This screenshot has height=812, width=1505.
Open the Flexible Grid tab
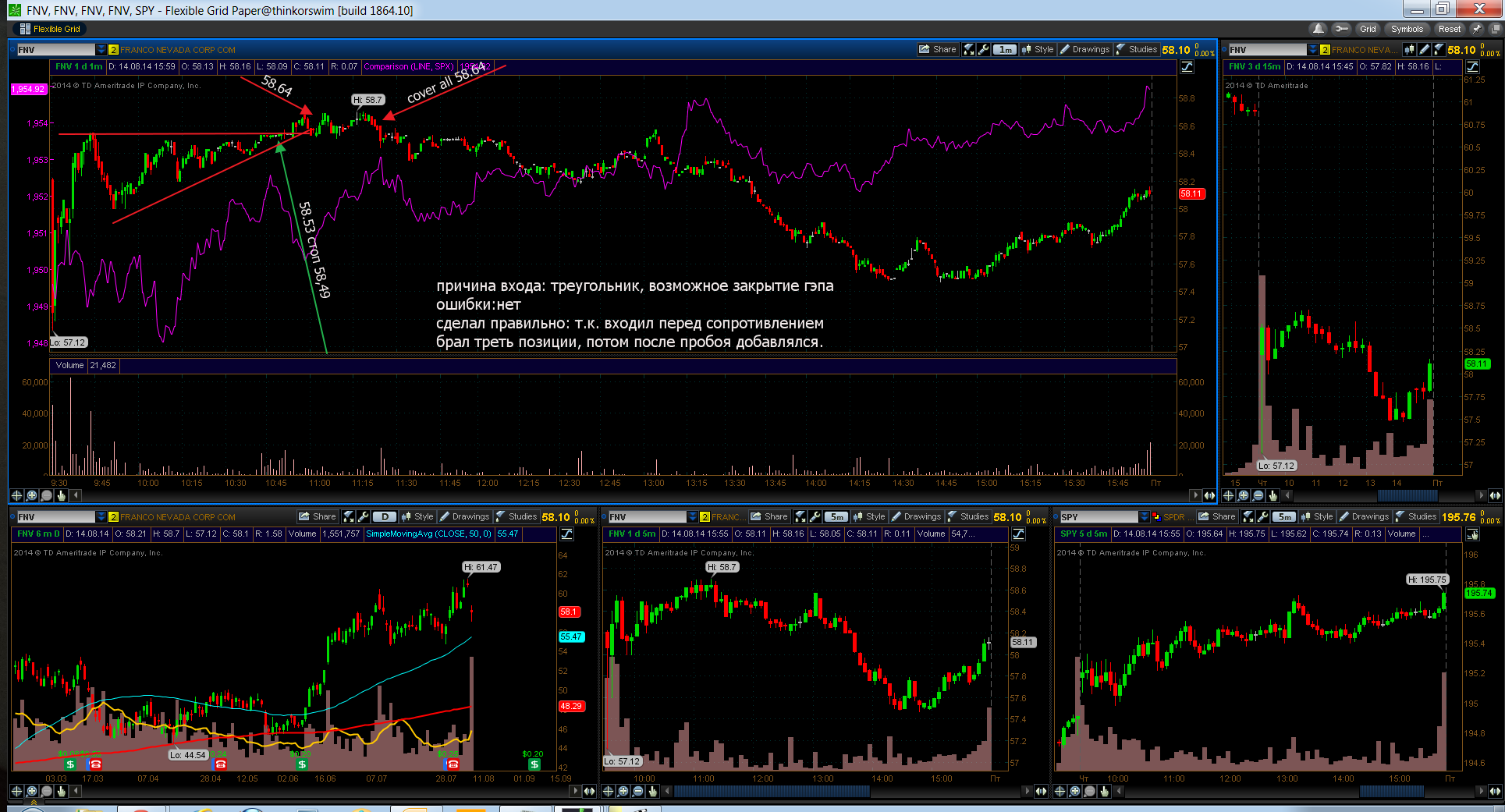click(49, 29)
